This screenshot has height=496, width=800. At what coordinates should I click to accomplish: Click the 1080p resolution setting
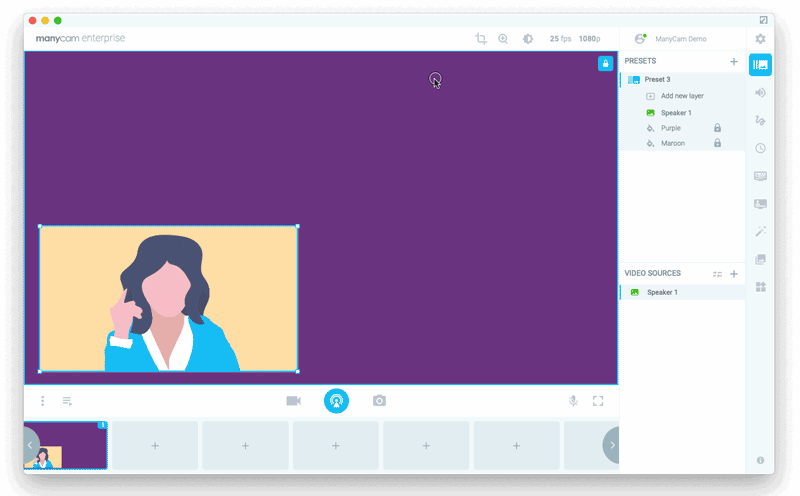(x=589, y=39)
